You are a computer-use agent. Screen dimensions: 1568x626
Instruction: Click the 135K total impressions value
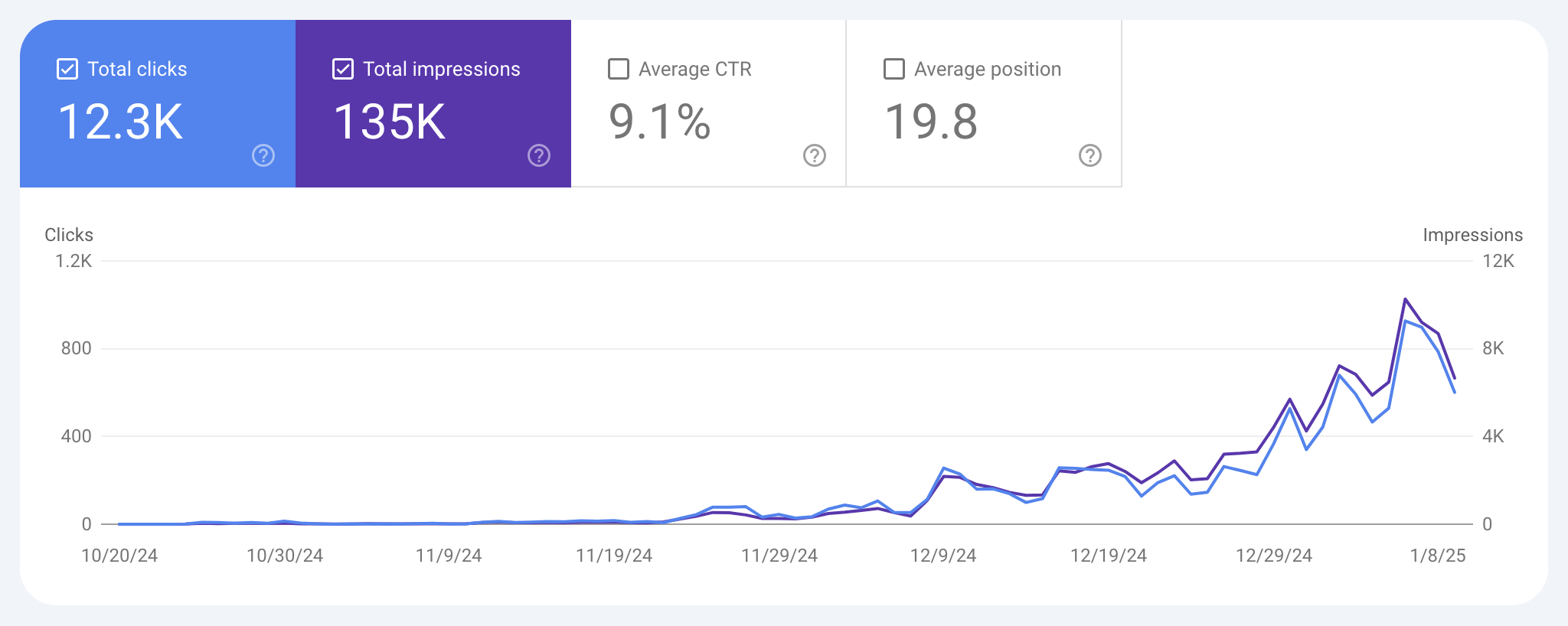pos(390,121)
